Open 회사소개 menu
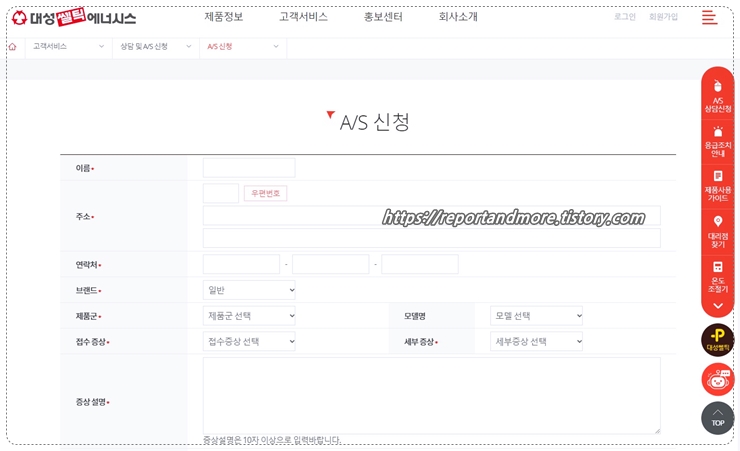Image resolution: width=740 pixels, height=451 pixels. tap(458, 17)
